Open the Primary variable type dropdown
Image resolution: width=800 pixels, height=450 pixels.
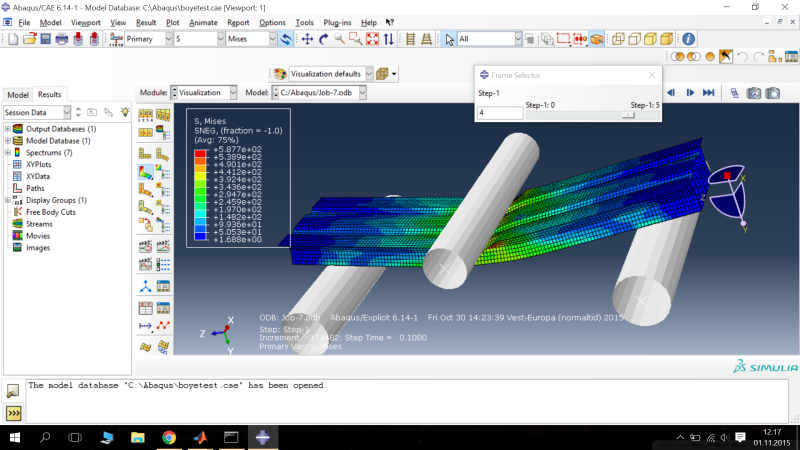(x=168, y=39)
